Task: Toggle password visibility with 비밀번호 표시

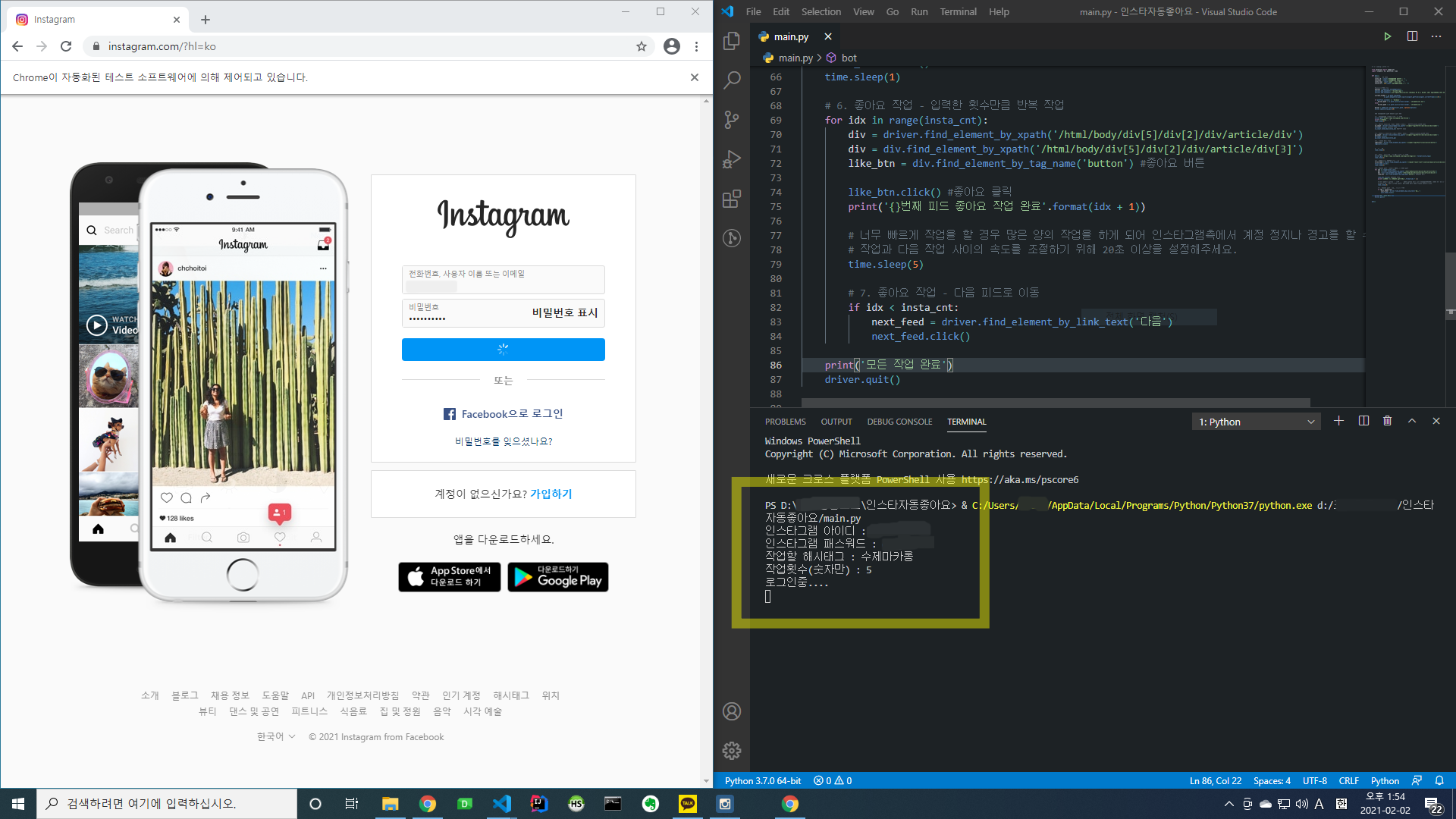Action: pyautogui.click(x=564, y=312)
